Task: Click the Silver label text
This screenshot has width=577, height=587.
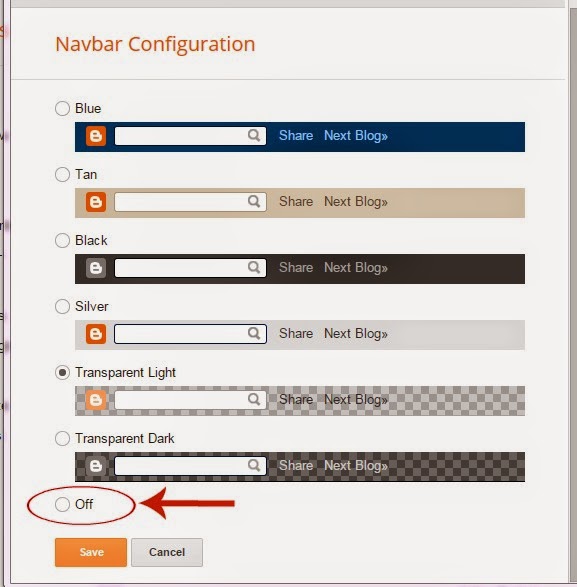Action: coord(92,307)
